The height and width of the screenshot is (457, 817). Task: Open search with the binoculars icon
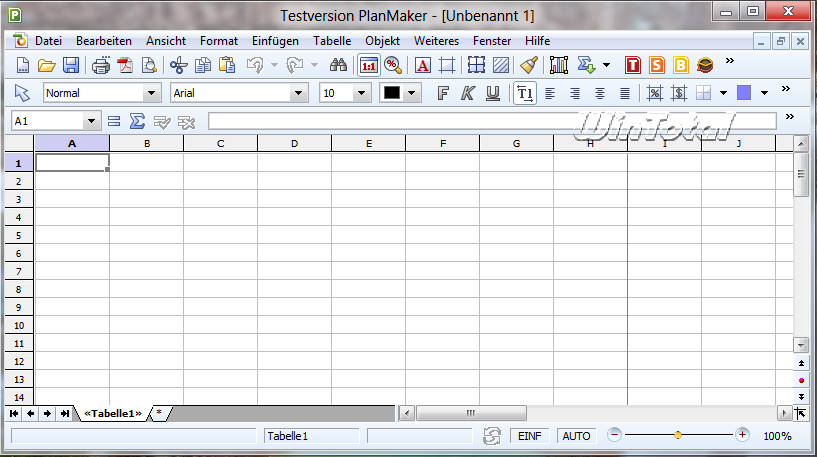(x=338, y=65)
